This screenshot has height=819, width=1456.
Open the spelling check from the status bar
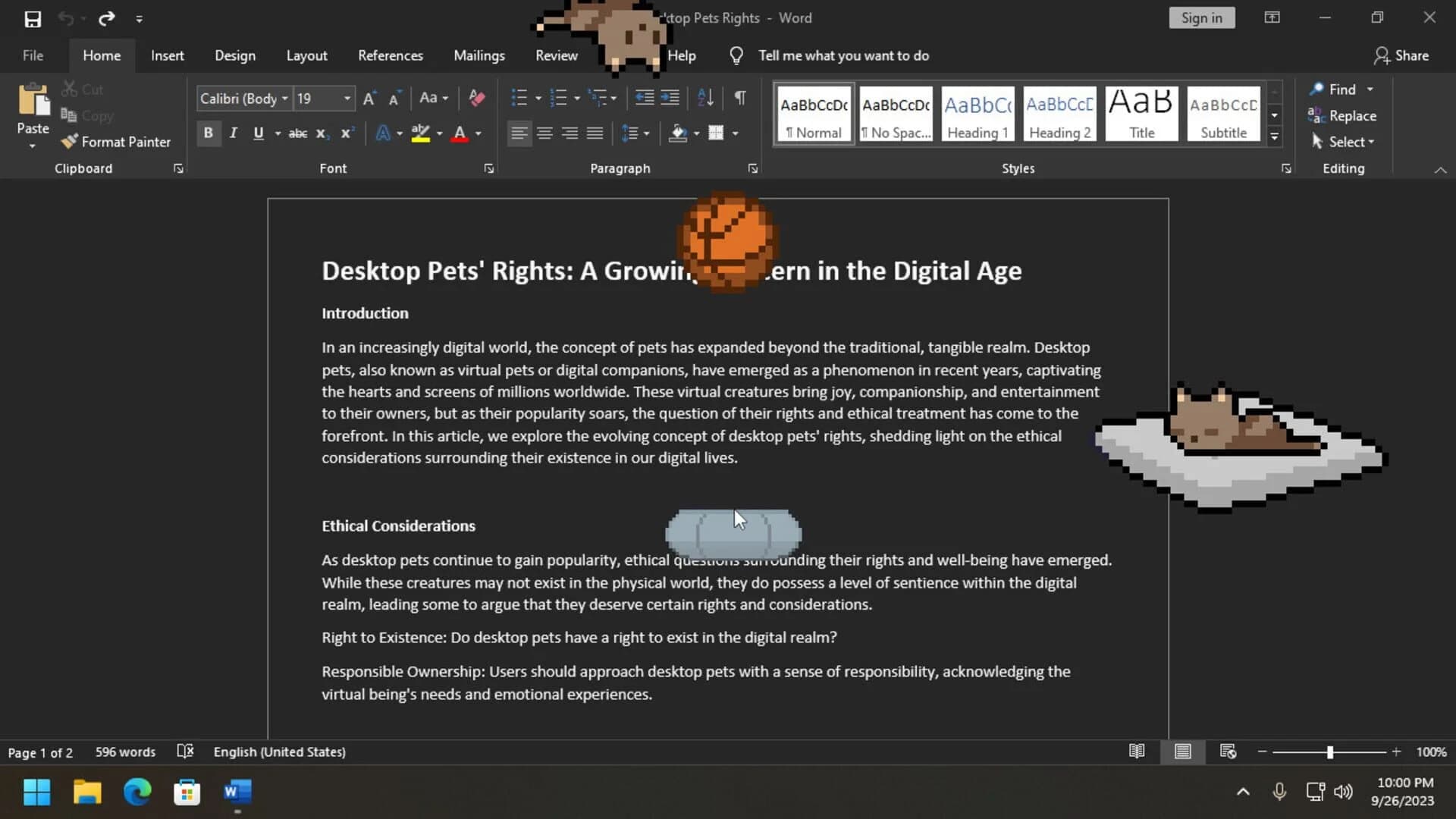185,752
